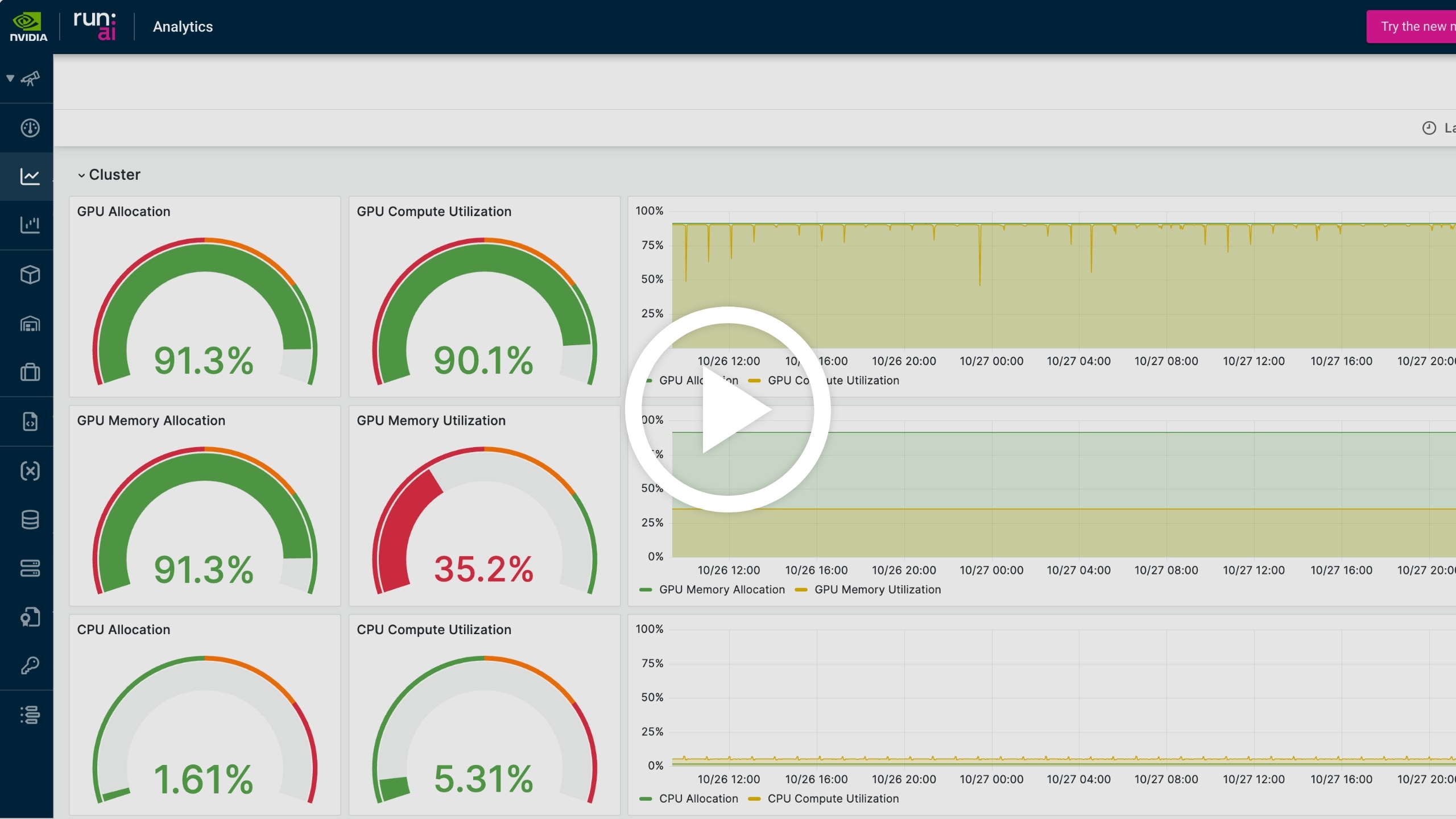The width and height of the screenshot is (1456, 819).
Task: Click the server rack nodes sidebar icon
Action: point(30,568)
